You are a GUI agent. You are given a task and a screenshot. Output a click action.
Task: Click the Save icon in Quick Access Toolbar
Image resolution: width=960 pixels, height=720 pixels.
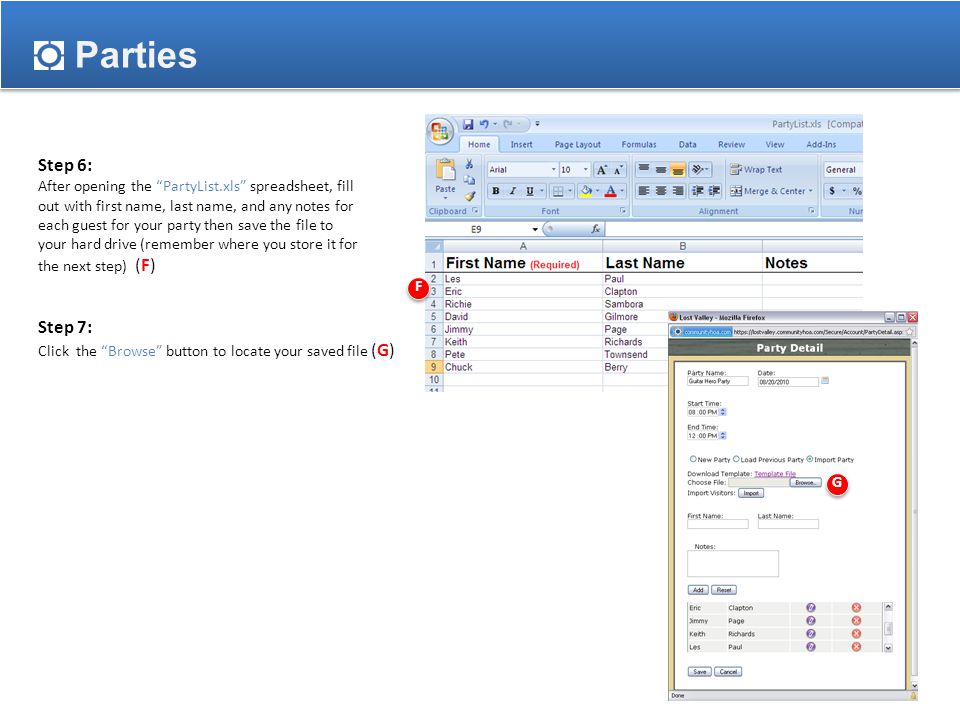pos(468,124)
